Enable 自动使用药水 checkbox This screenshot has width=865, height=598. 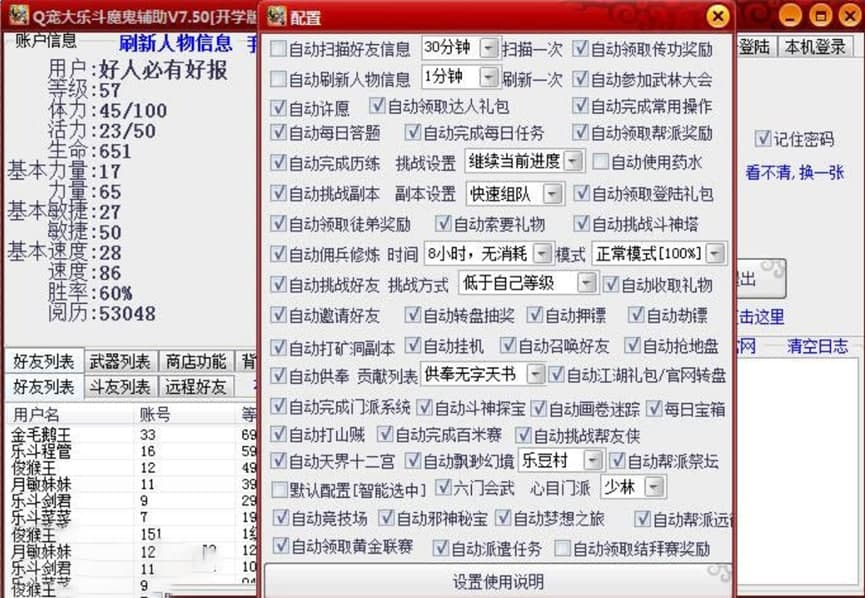(600, 162)
